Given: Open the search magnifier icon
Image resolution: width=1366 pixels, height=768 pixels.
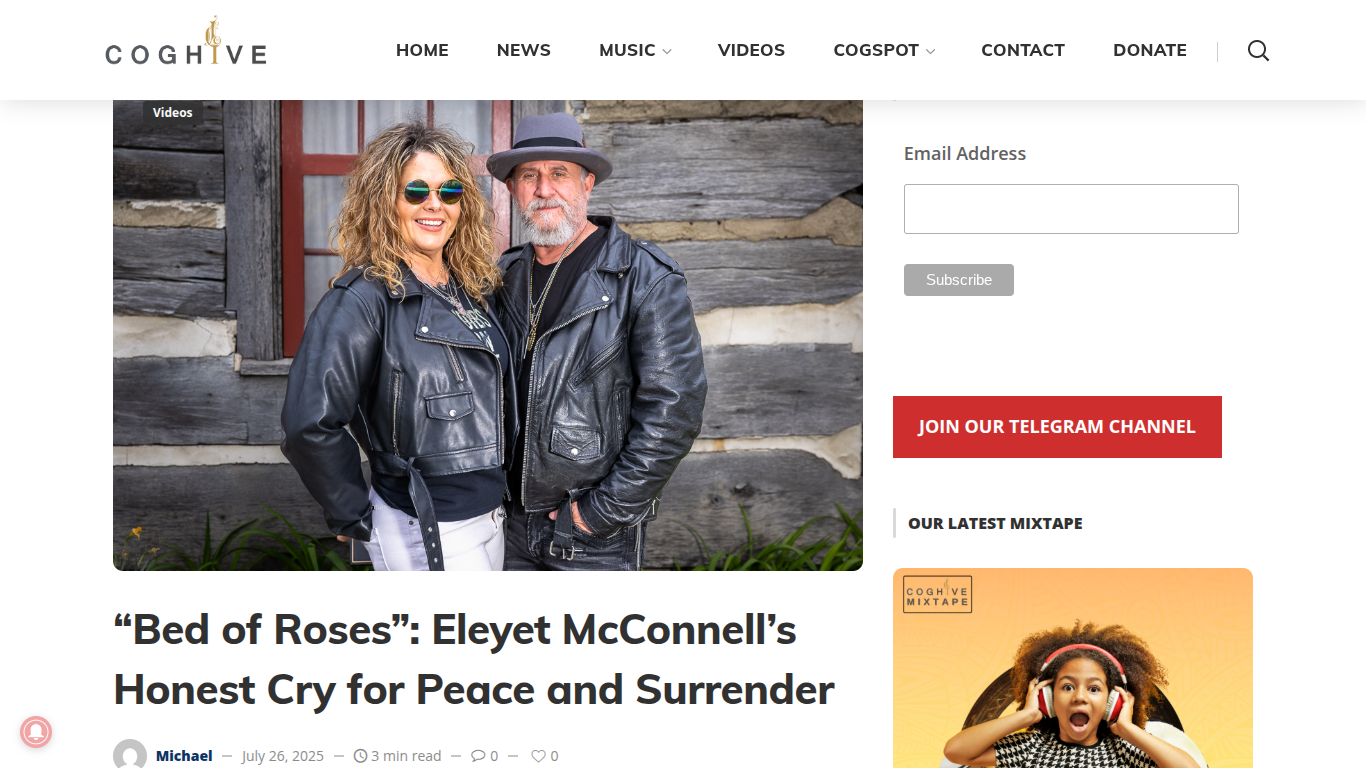Looking at the screenshot, I should pos(1258,51).
